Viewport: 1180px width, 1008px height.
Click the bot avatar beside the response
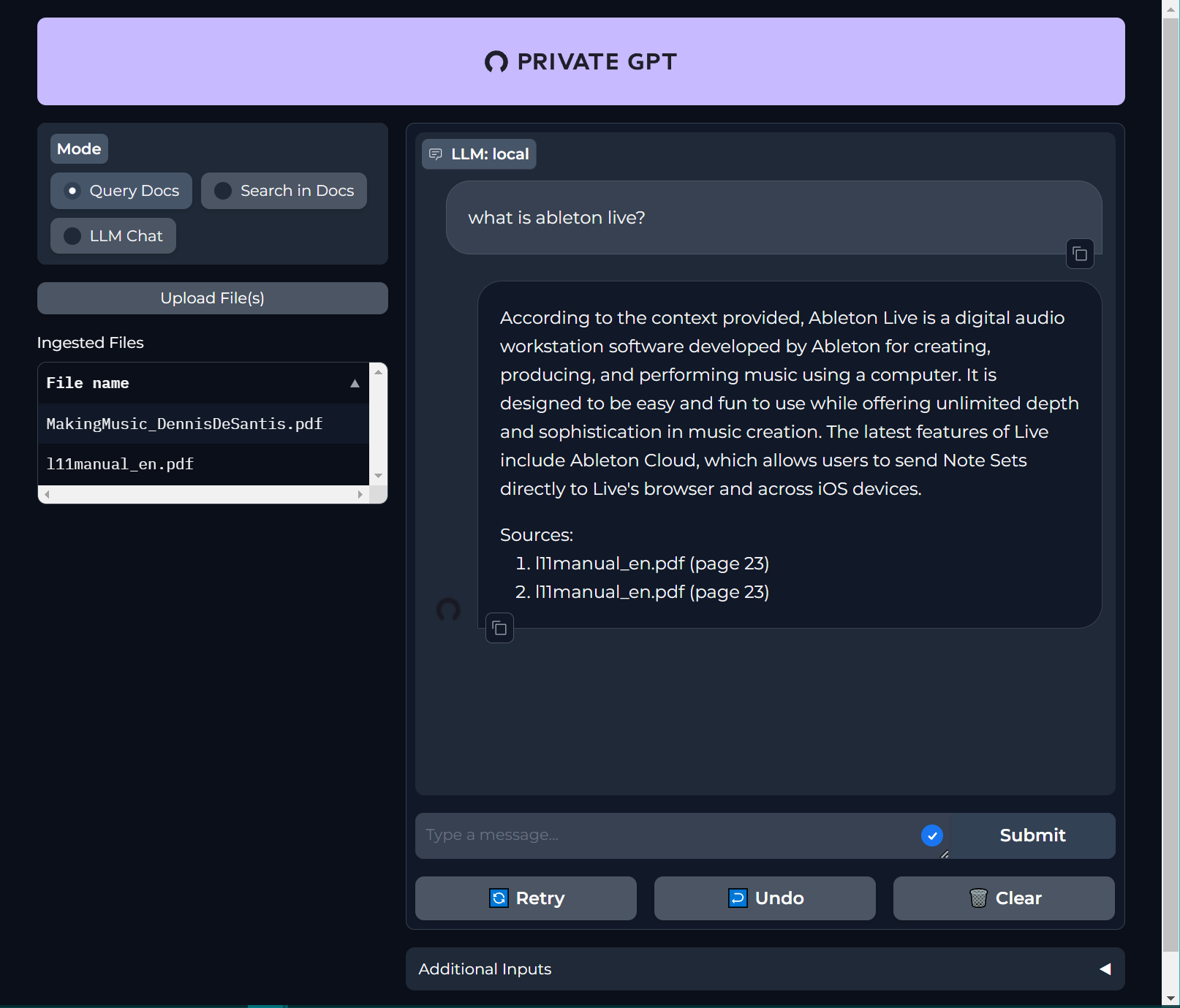[448, 610]
